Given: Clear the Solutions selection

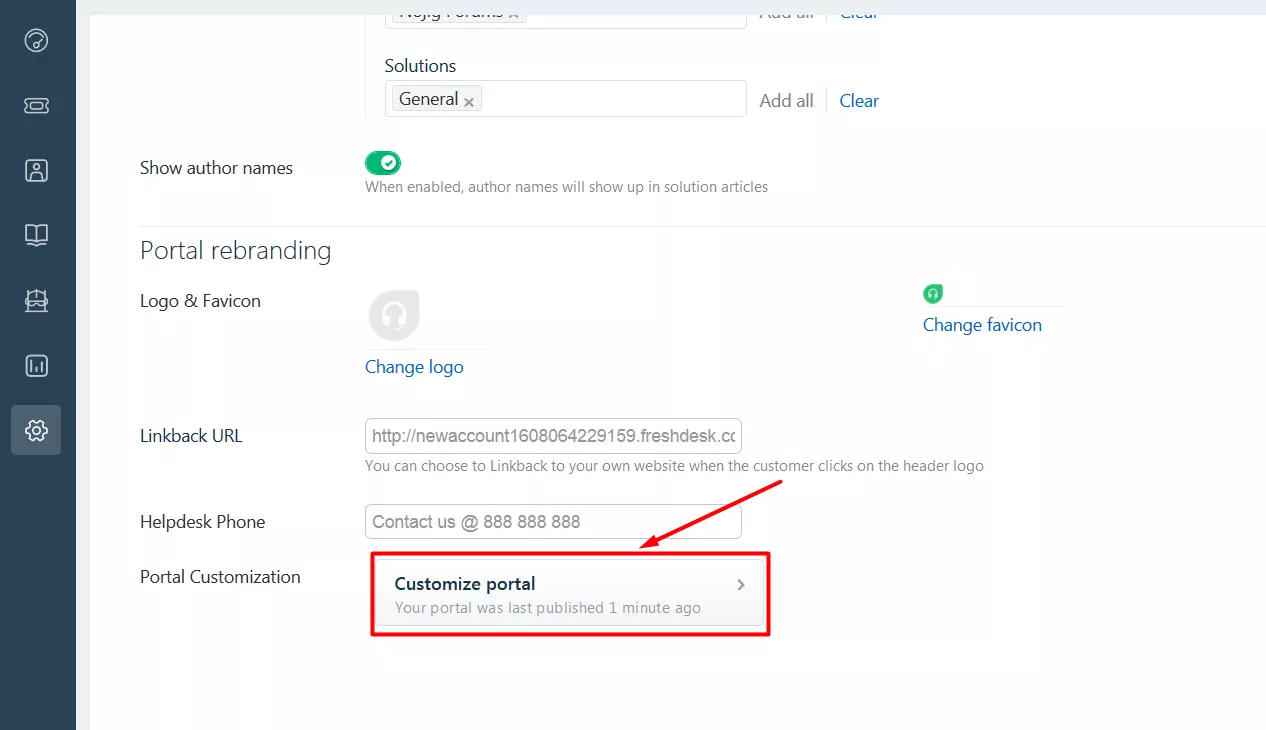Looking at the screenshot, I should tap(859, 100).
